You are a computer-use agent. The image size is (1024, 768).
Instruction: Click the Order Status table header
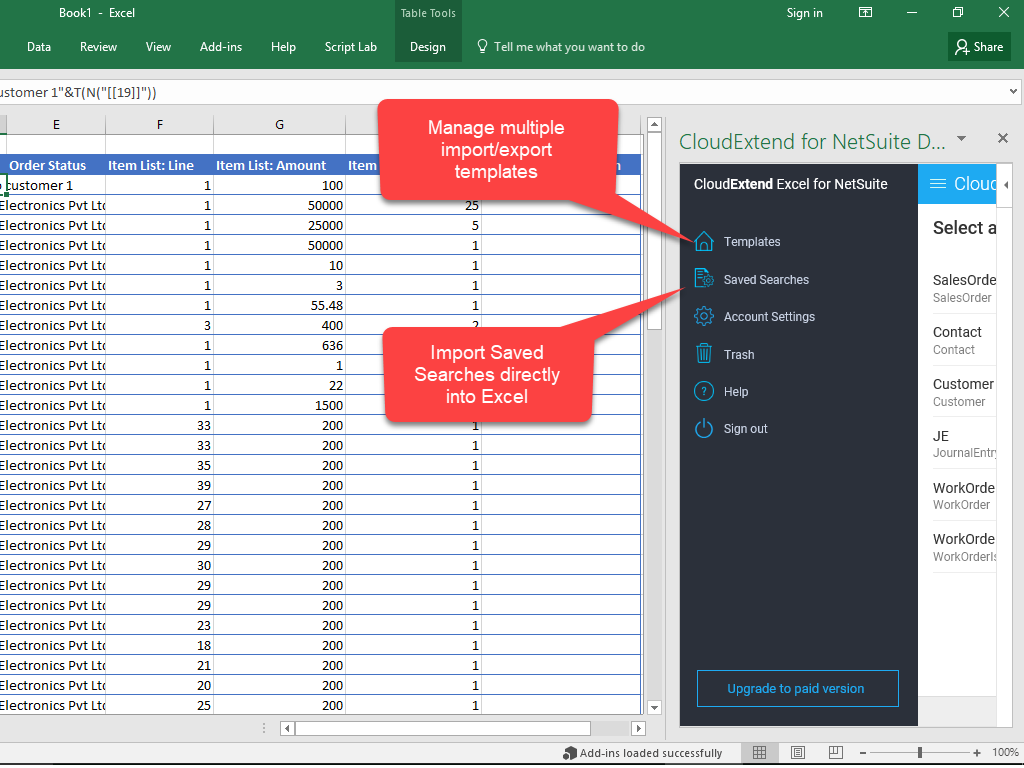(48, 165)
